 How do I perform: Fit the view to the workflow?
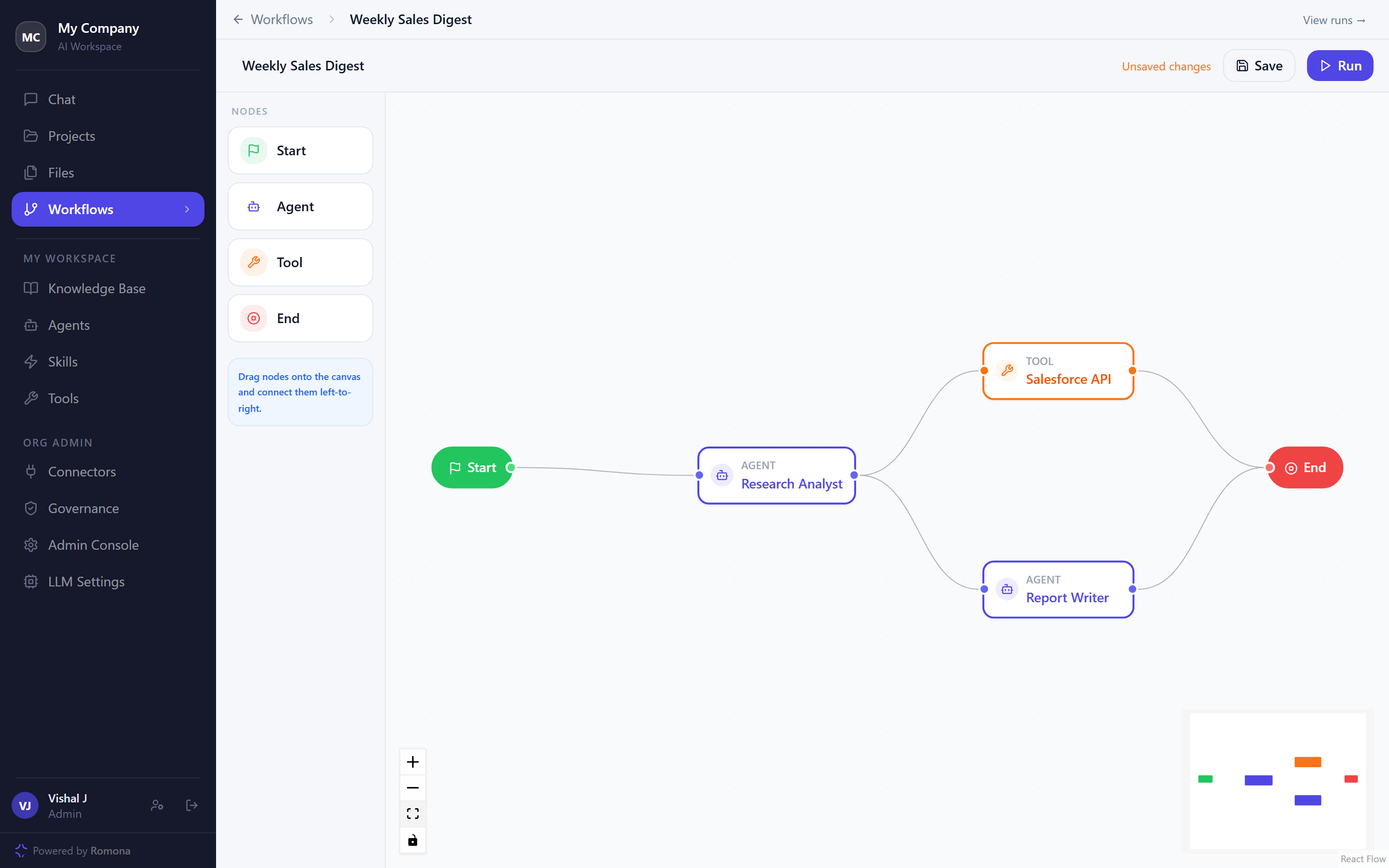point(413,814)
